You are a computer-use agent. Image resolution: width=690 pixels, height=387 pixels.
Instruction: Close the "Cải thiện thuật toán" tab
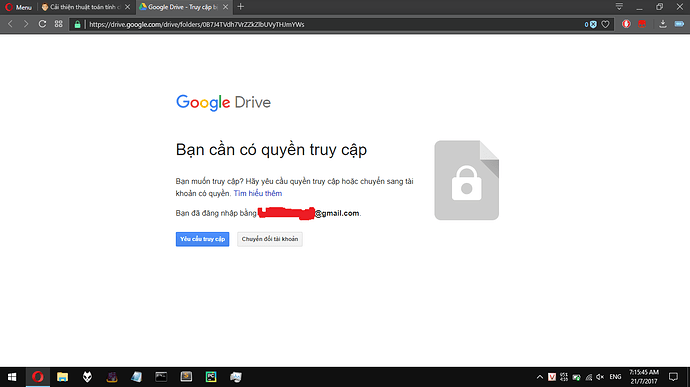point(128,7)
